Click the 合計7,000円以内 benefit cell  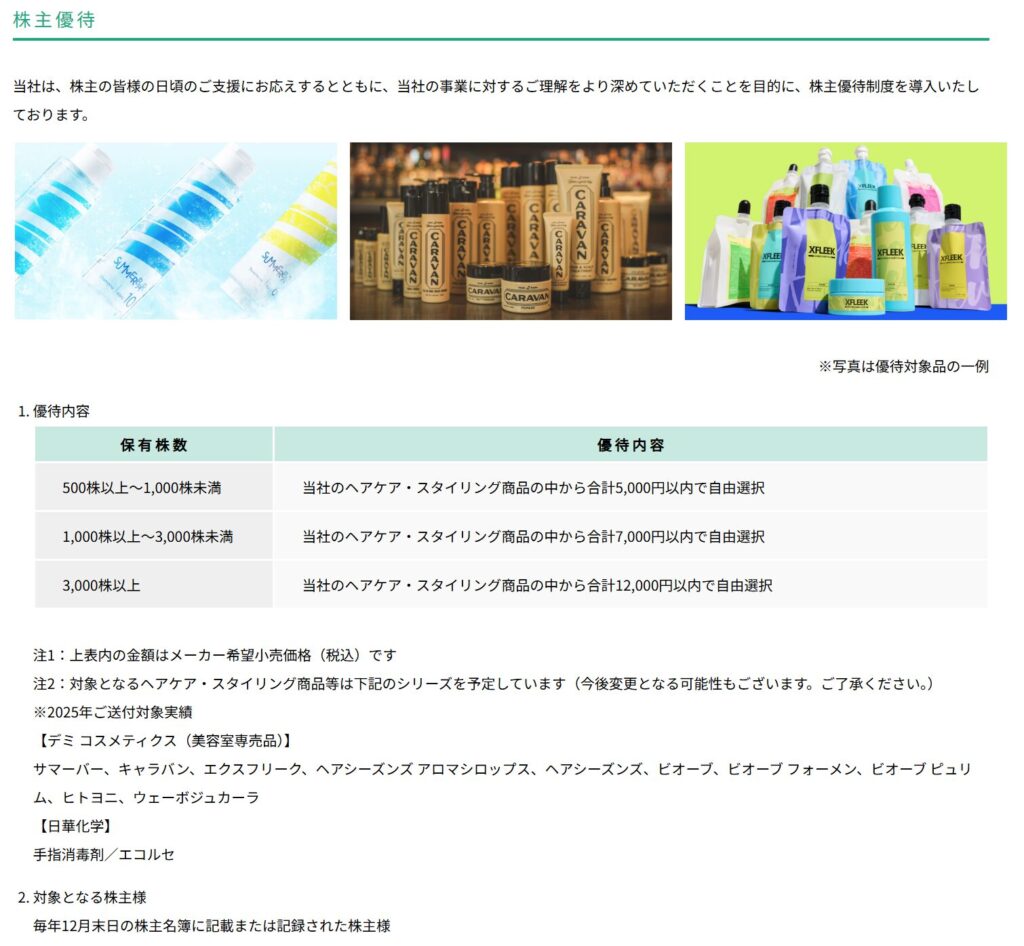[631, 537]
